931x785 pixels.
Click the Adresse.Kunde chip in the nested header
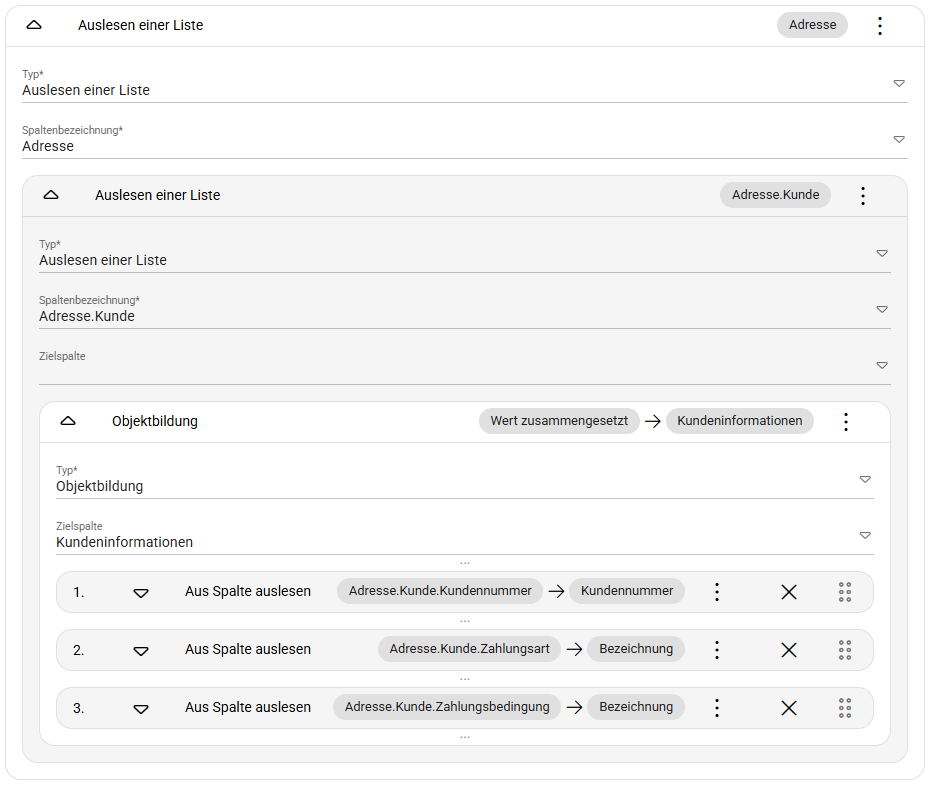point(775,195)
